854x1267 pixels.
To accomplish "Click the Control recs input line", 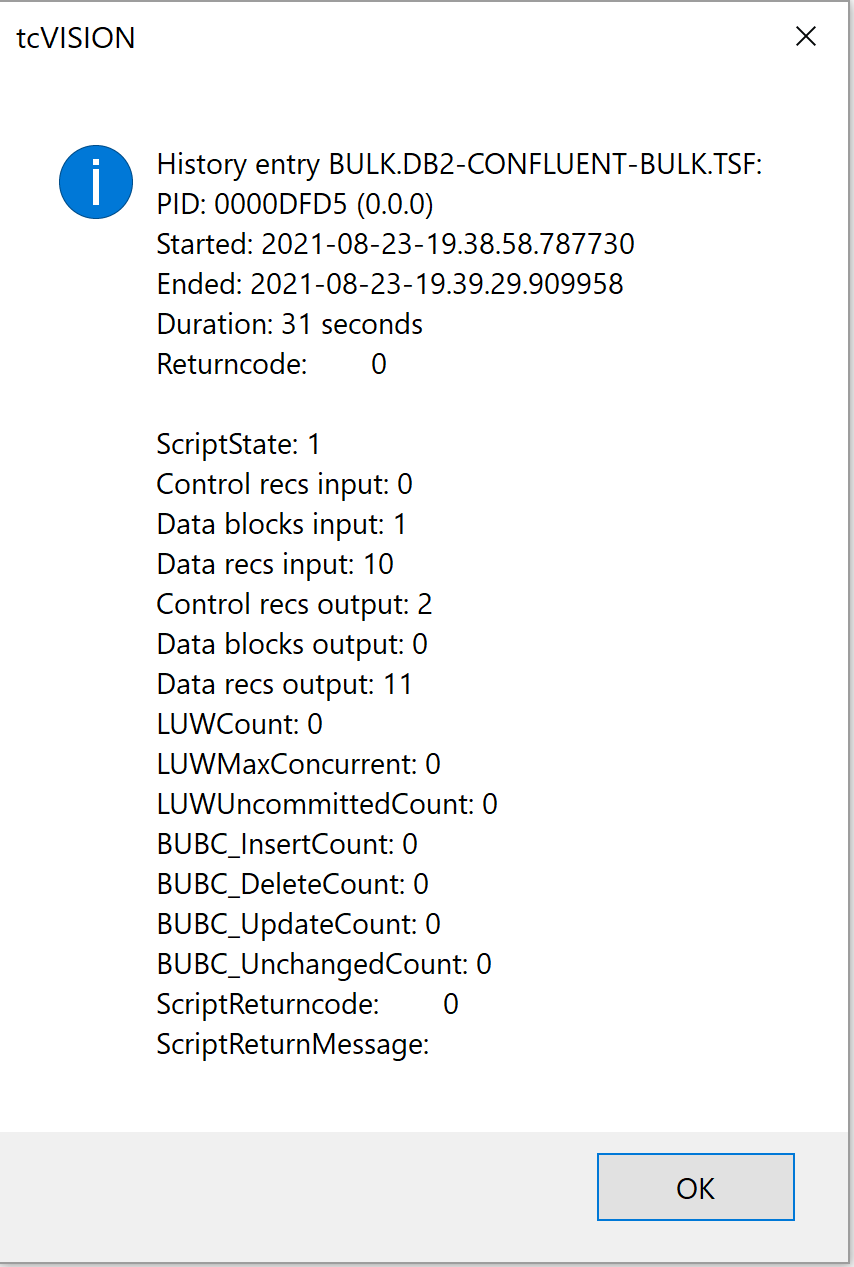I will [x=285, y=484].
